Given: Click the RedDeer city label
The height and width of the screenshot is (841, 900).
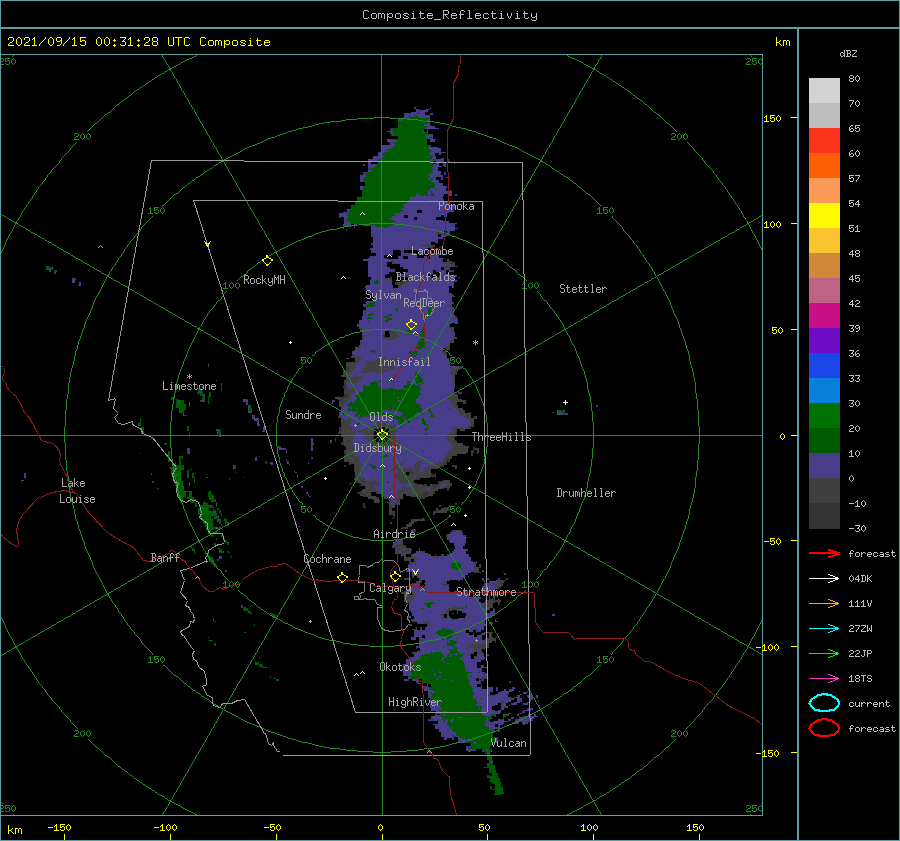Looking at the screenshot, I should tap(424, 303).
